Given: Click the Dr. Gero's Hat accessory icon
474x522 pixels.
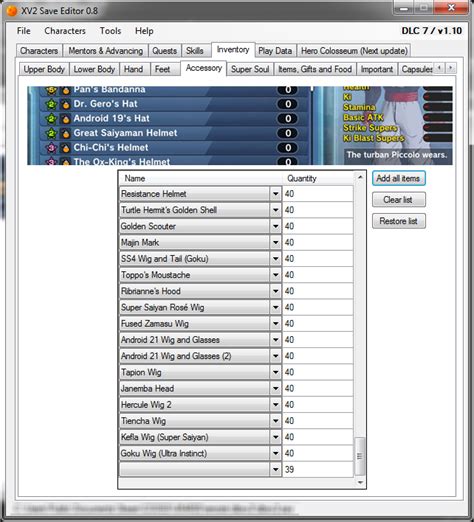Looking at the screenshot, I should coord(66,105).
